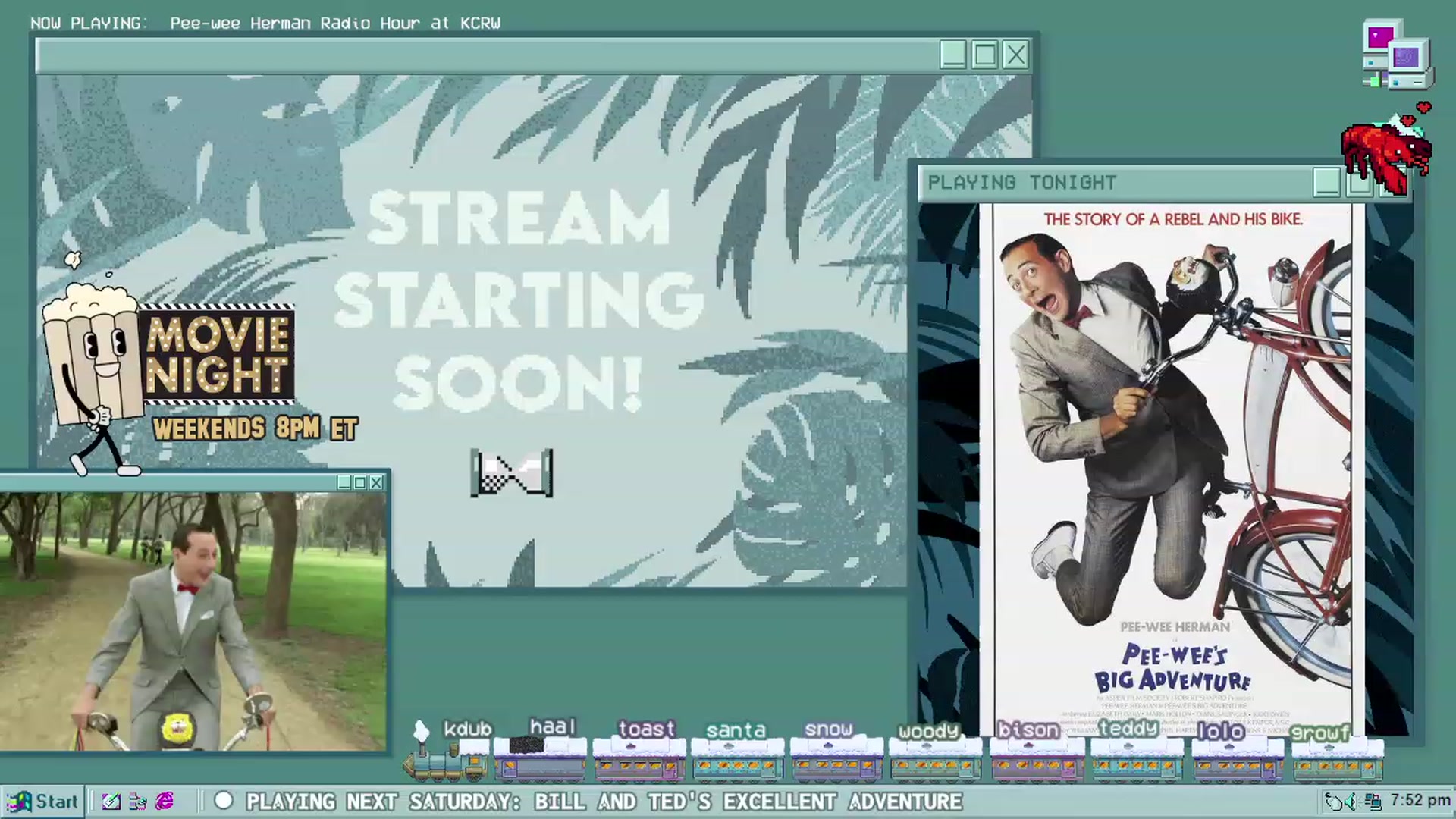
Task: Select the santa train car
Action: tap(738, 760)
